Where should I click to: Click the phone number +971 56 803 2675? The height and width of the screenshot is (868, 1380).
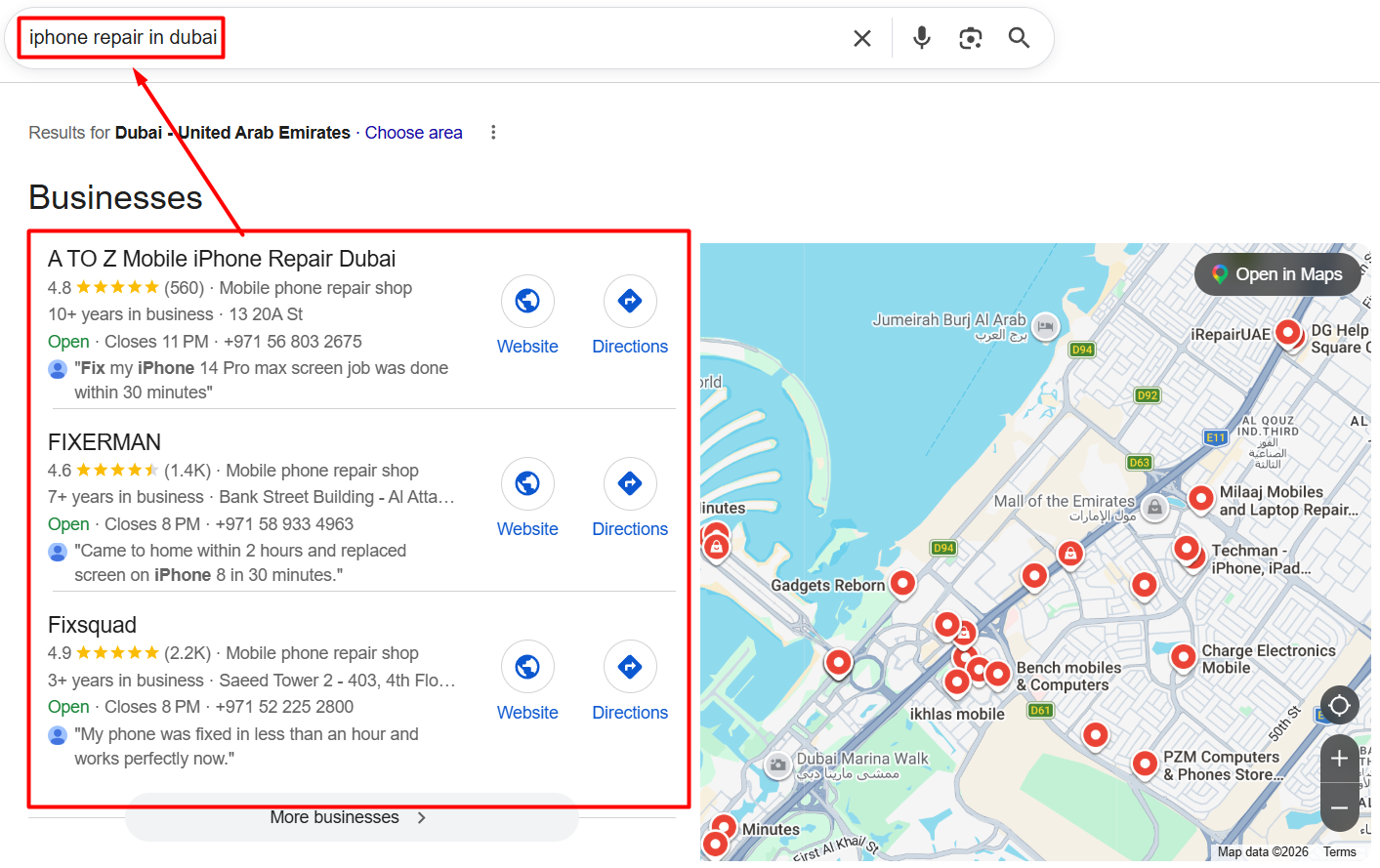292,342
